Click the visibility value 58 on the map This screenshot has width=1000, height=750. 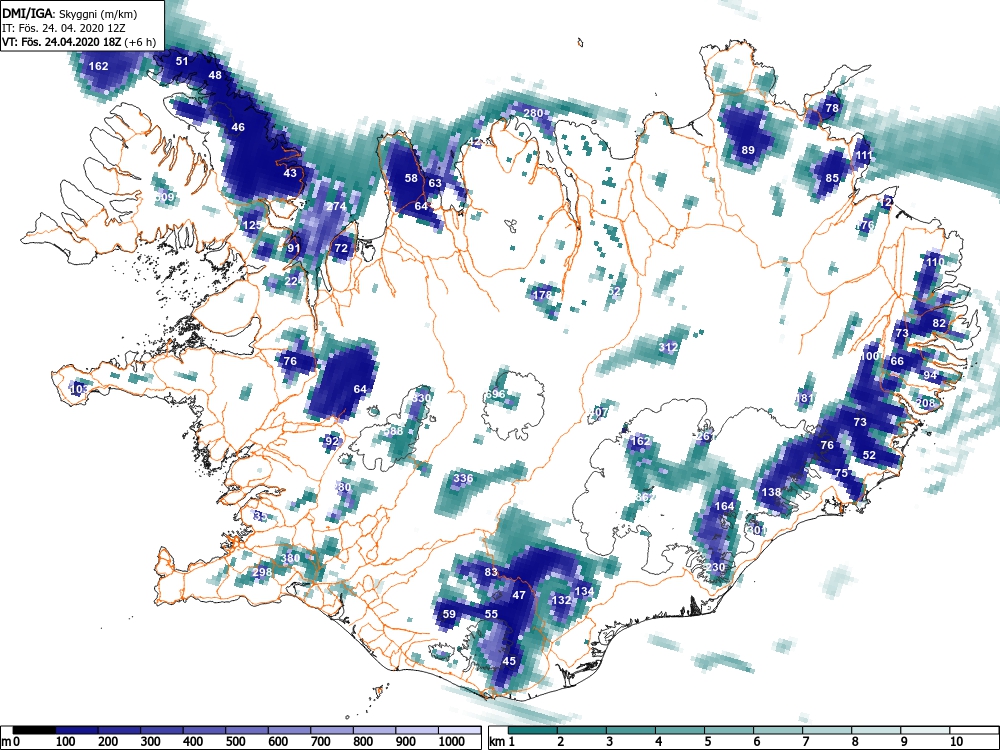pos(411,178)
